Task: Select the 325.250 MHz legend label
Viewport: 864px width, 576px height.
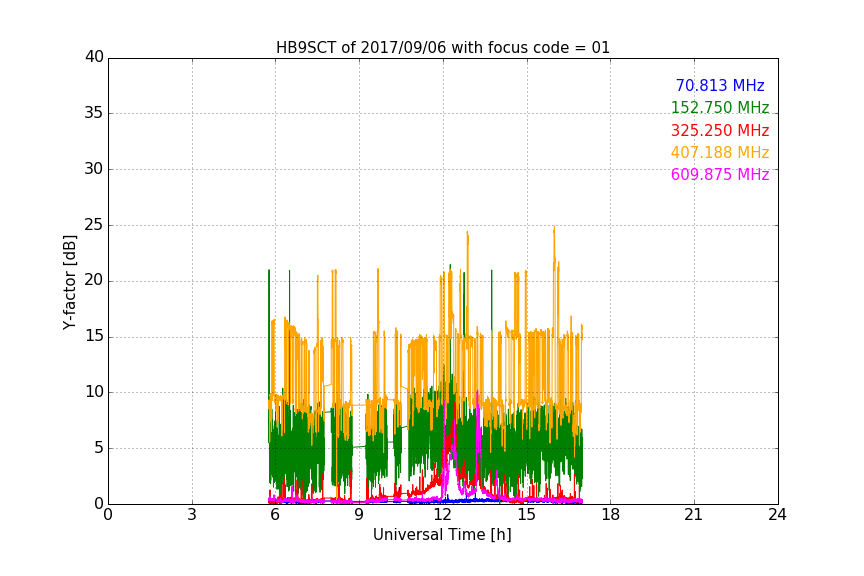Action: 720,131
